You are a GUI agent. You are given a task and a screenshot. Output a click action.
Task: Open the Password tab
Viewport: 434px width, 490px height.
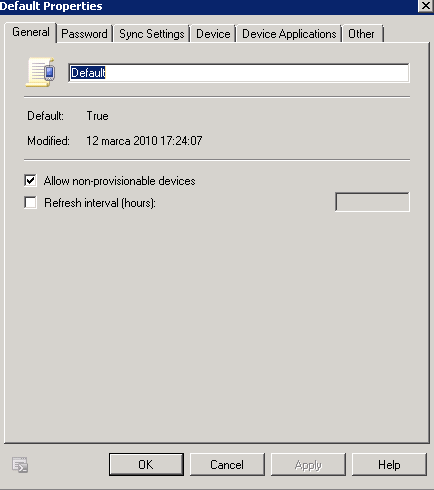(84, 34)
